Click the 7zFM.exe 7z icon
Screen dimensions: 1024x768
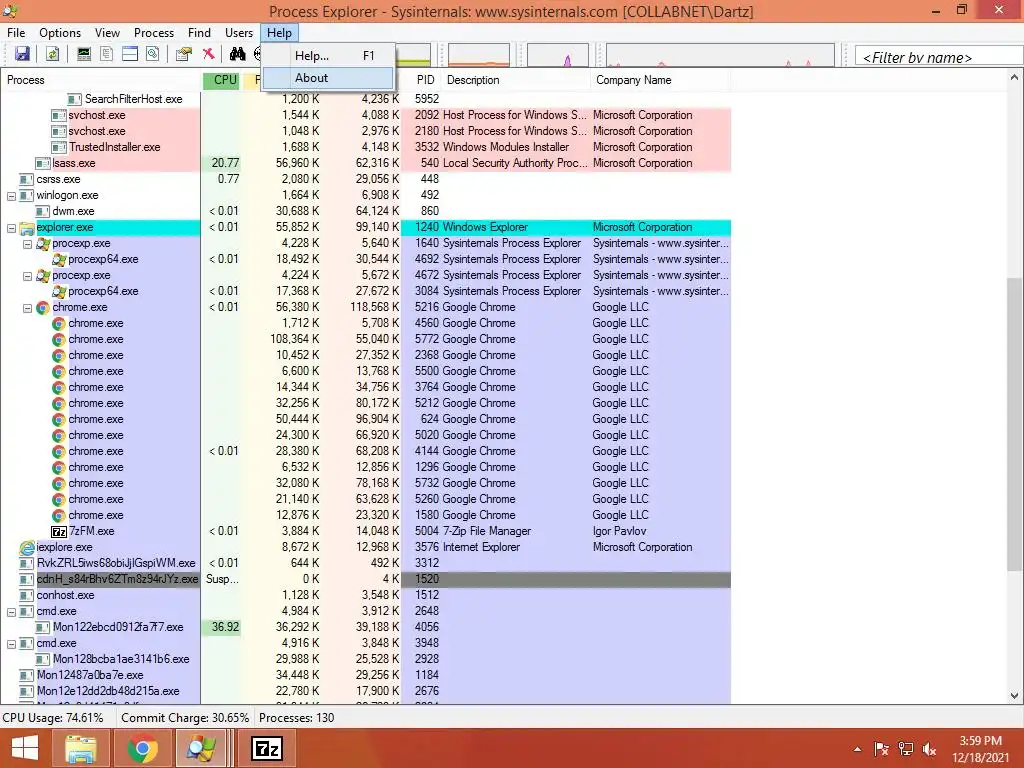59,532
